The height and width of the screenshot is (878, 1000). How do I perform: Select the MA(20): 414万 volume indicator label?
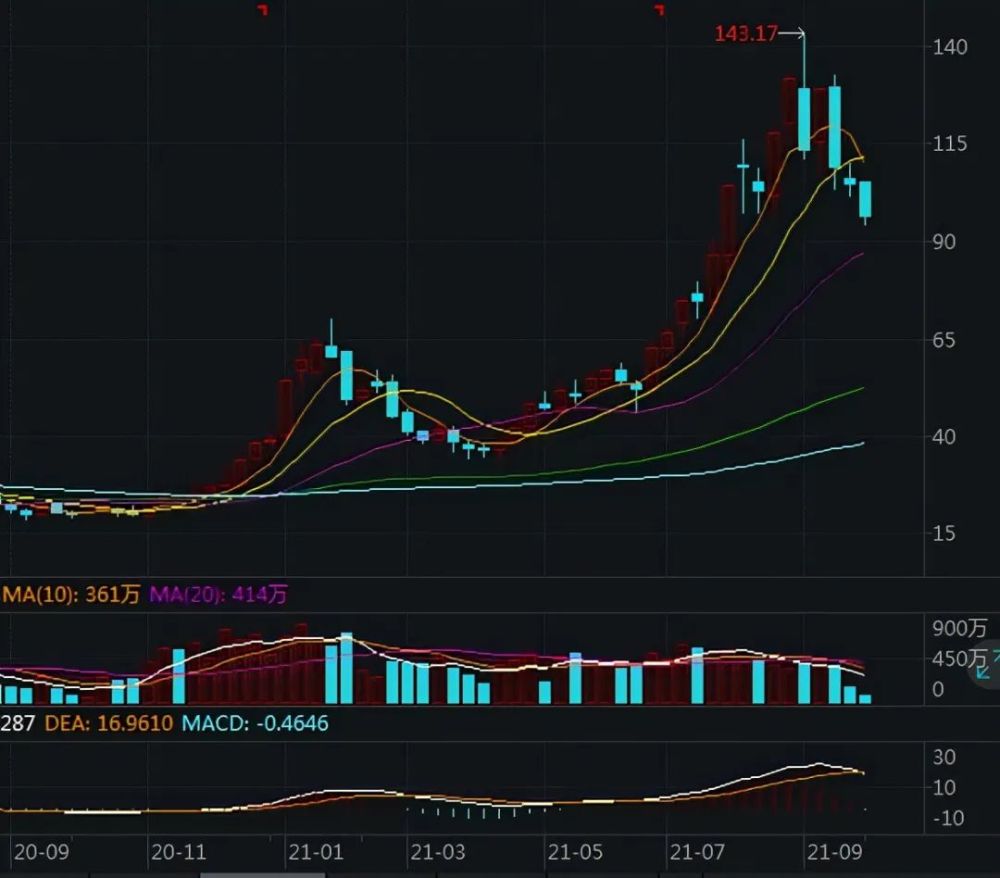coord(219,595)
